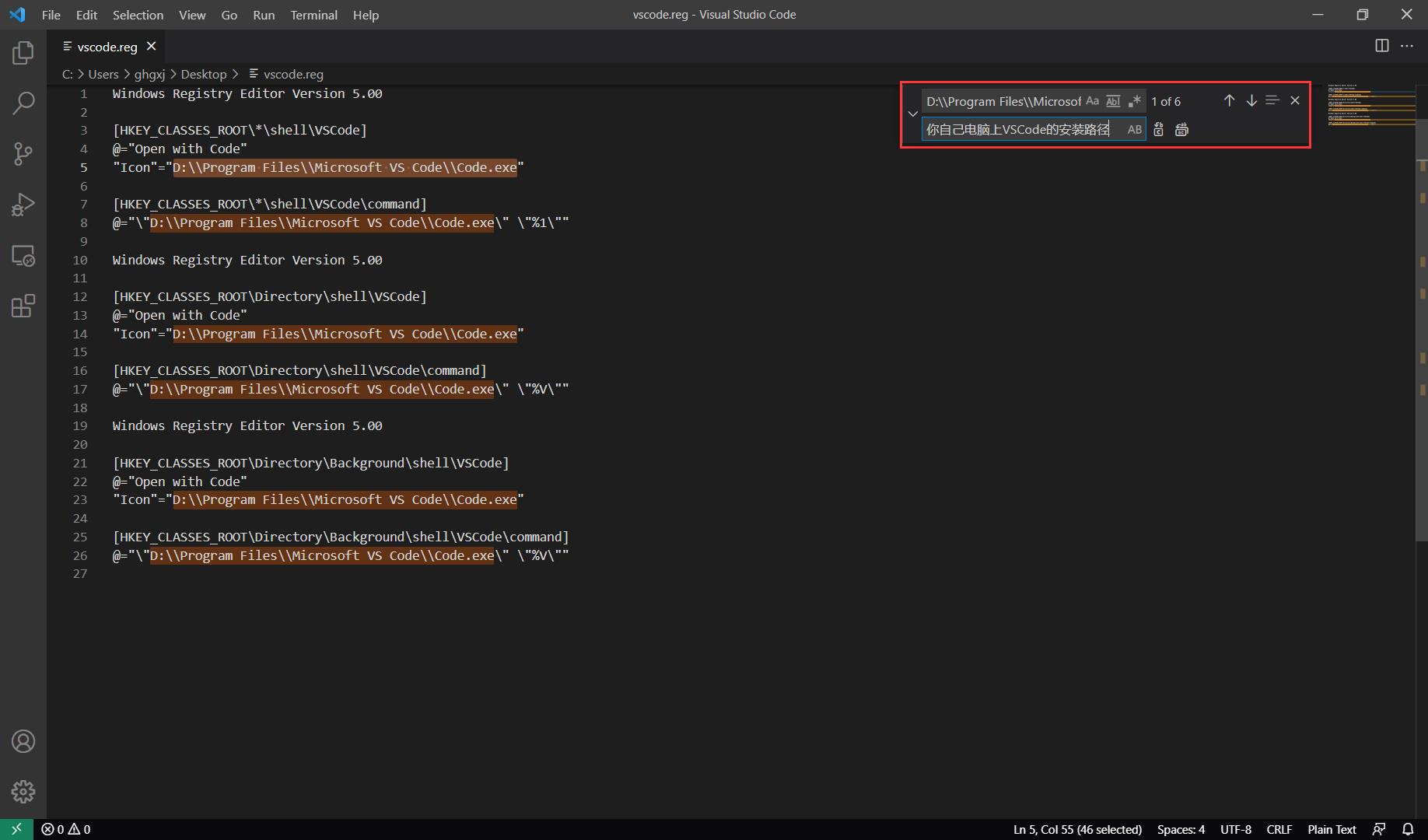Screen dimensions: 1428x840
Task: Toggle Use Regular Expression in find box
Action: click(1135, 101)
